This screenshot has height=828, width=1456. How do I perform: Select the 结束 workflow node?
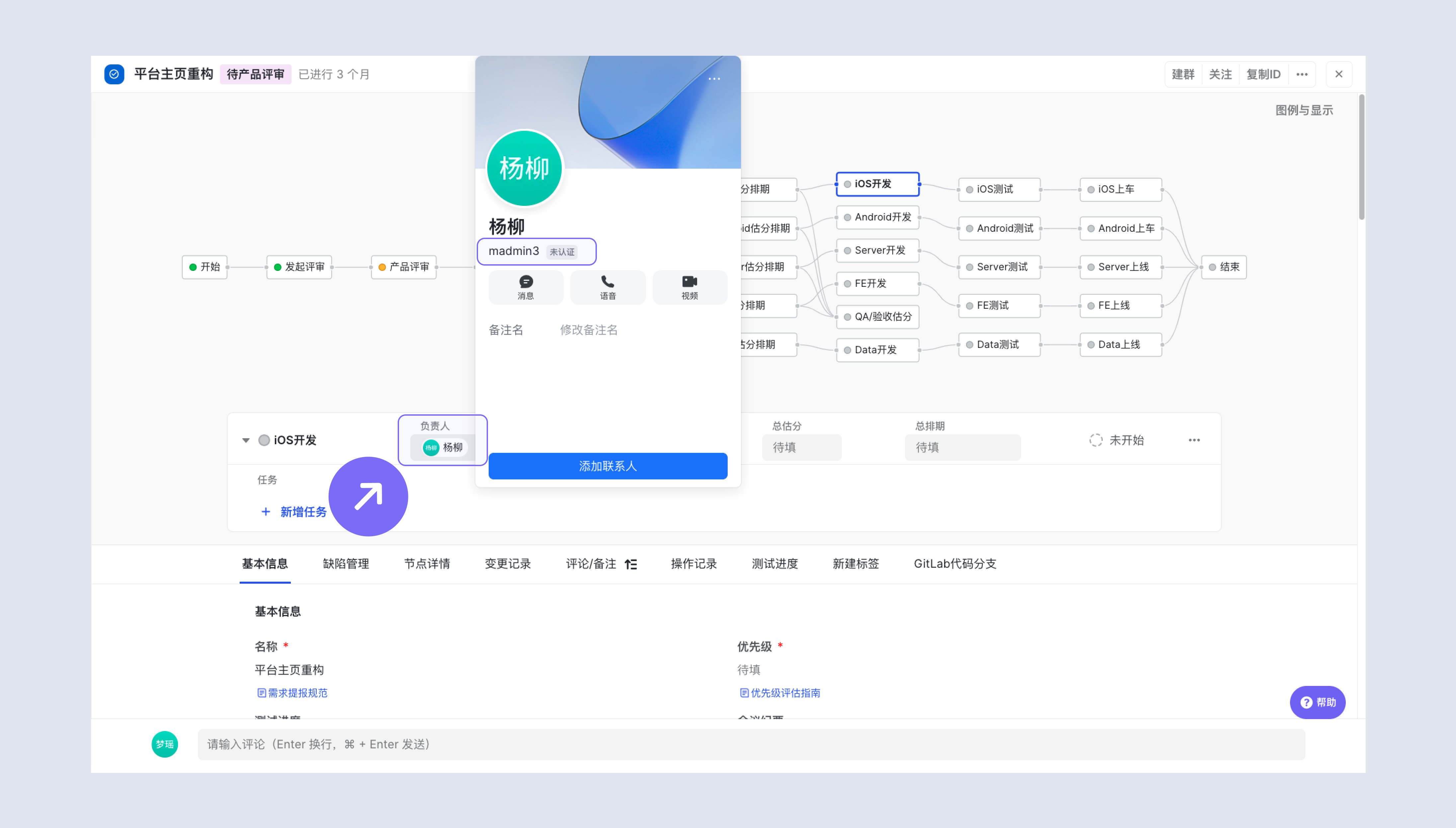(x=1224, y=267)
